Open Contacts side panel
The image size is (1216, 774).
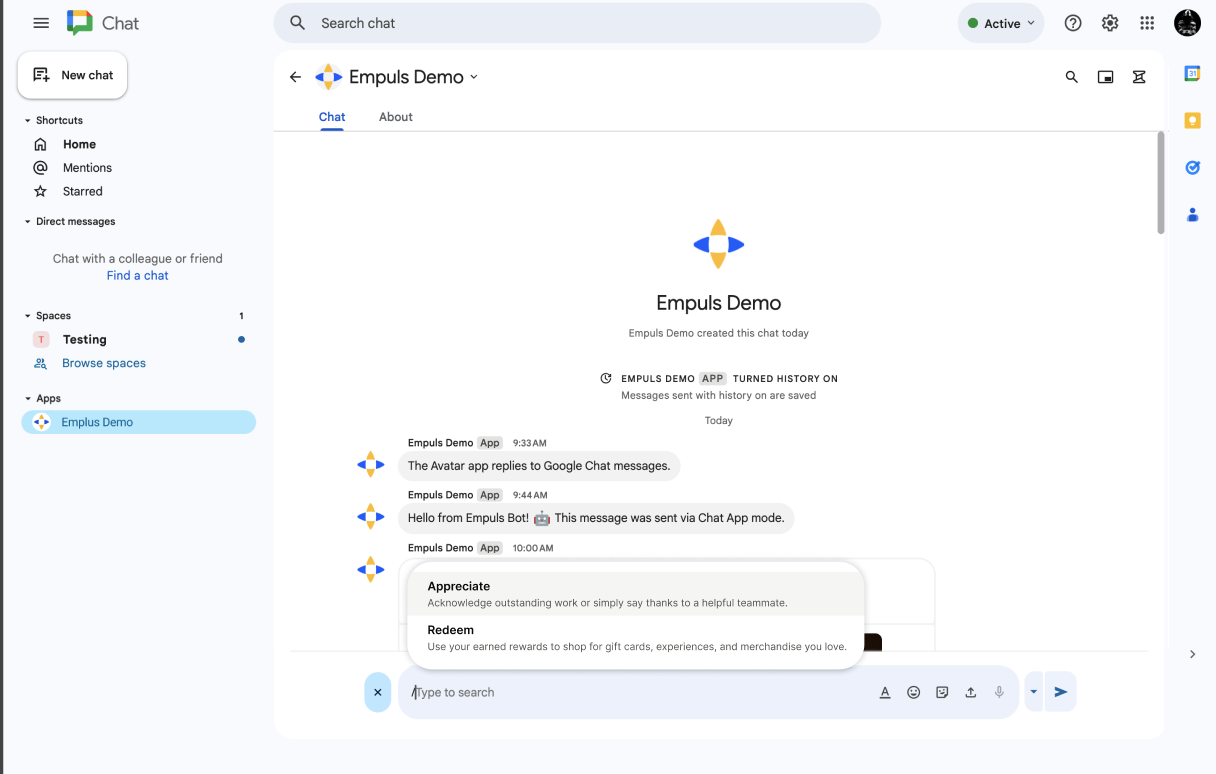(1192, 214)
